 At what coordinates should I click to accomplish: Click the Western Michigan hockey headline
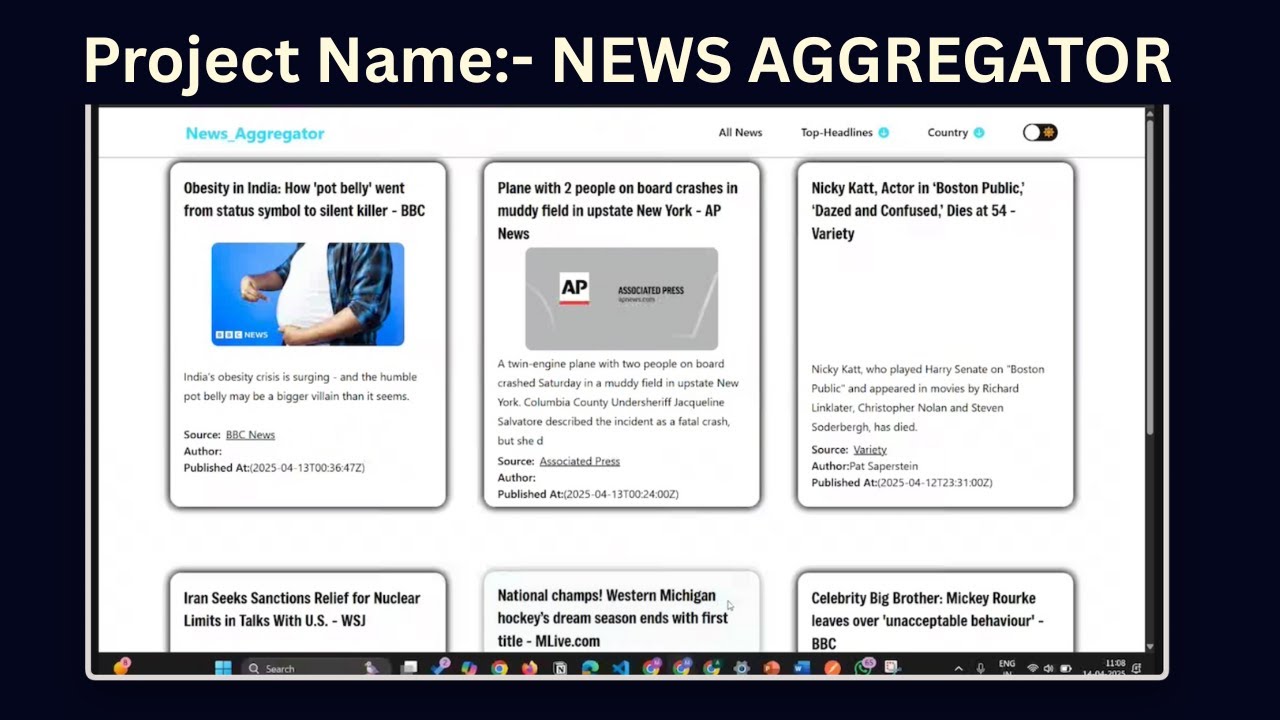(613, 618)
